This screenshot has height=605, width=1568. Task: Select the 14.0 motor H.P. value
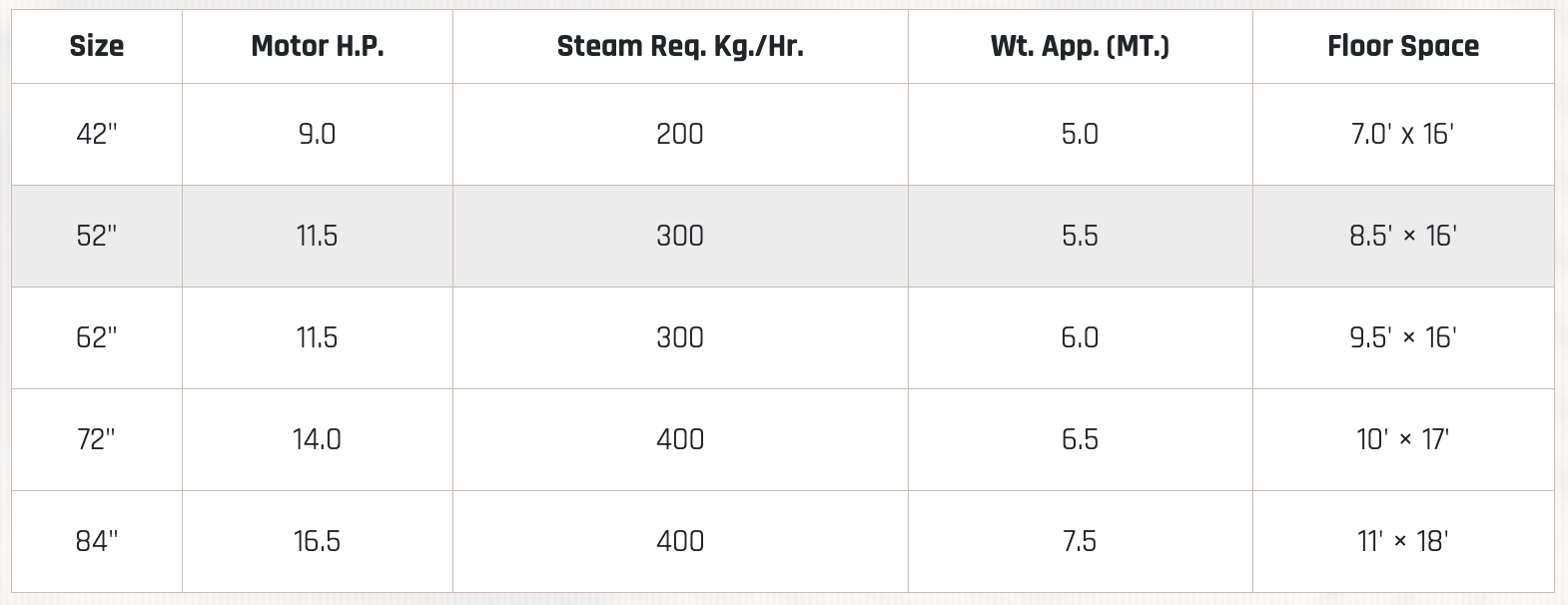coord(317,439)
